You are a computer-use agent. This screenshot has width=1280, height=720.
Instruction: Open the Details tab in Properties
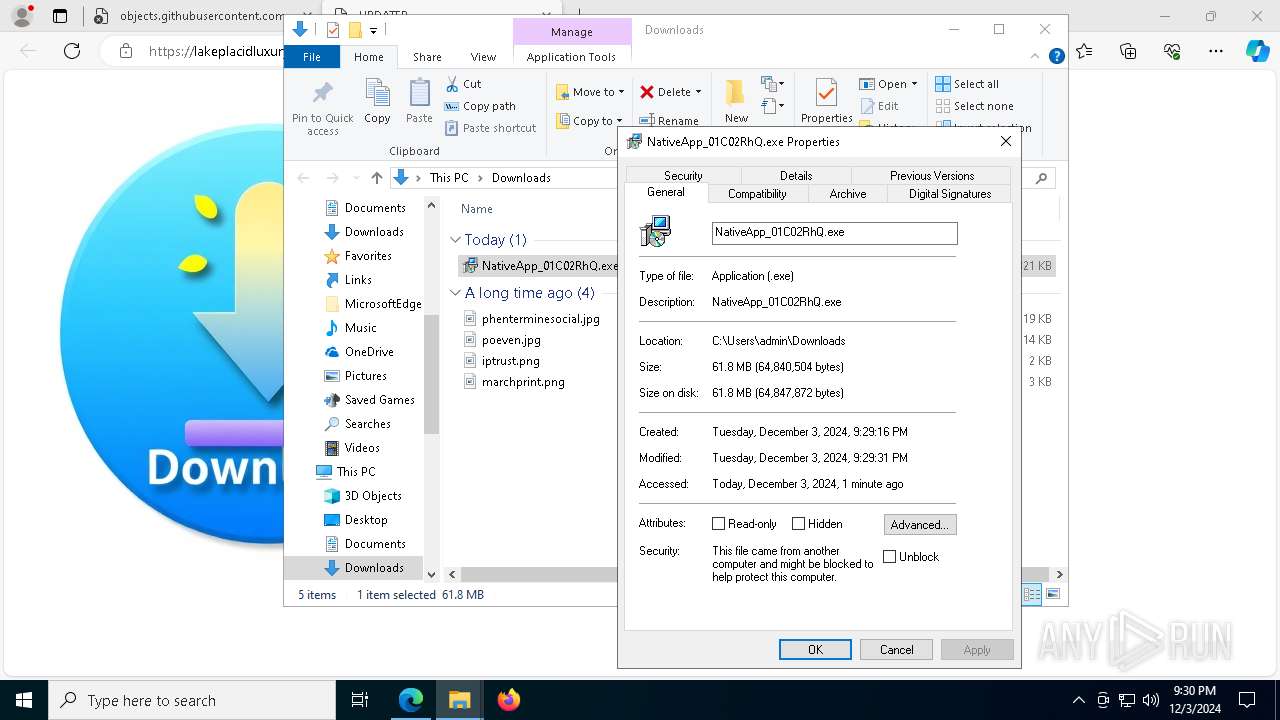796,176
